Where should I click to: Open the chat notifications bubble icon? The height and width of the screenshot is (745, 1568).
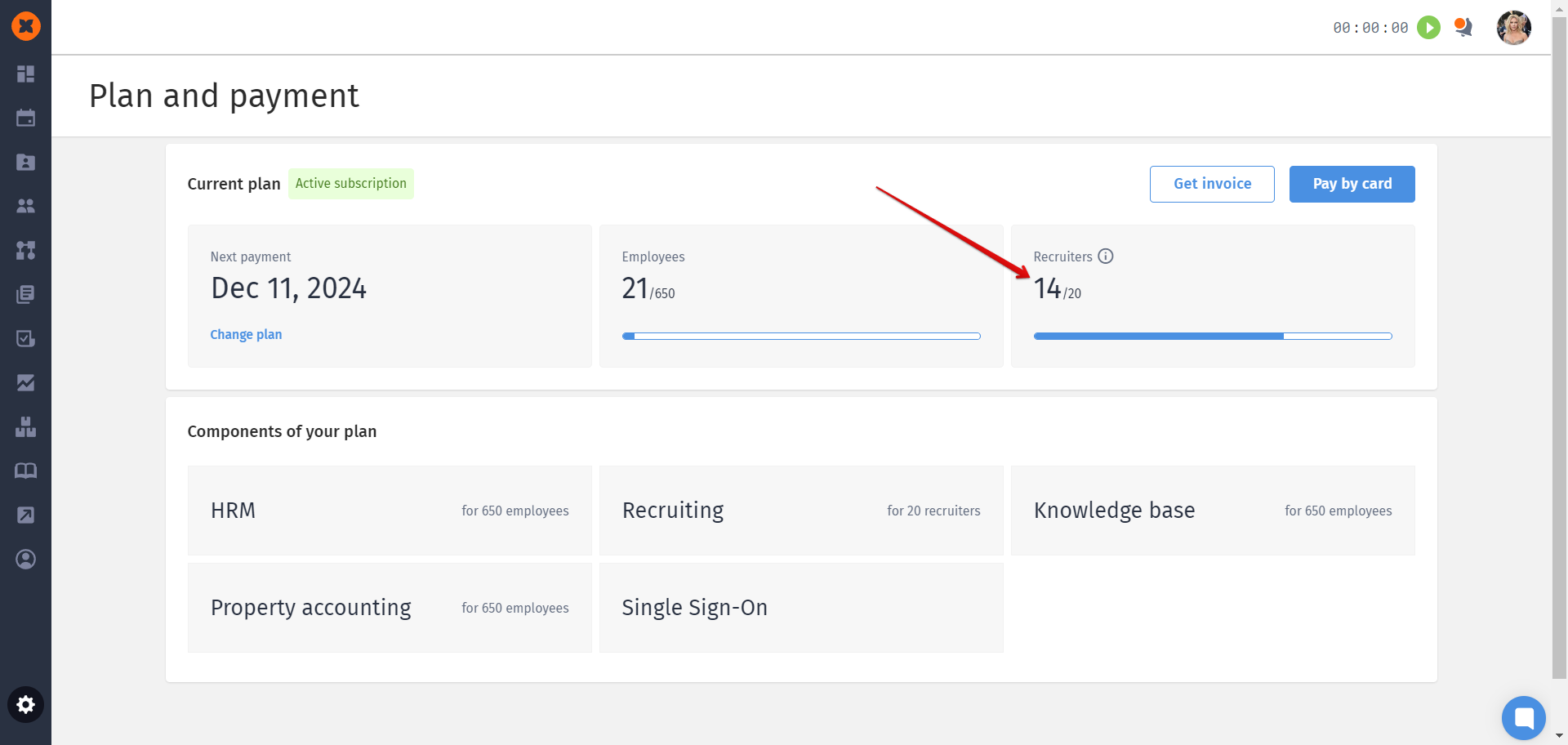tap(1463, 27)
